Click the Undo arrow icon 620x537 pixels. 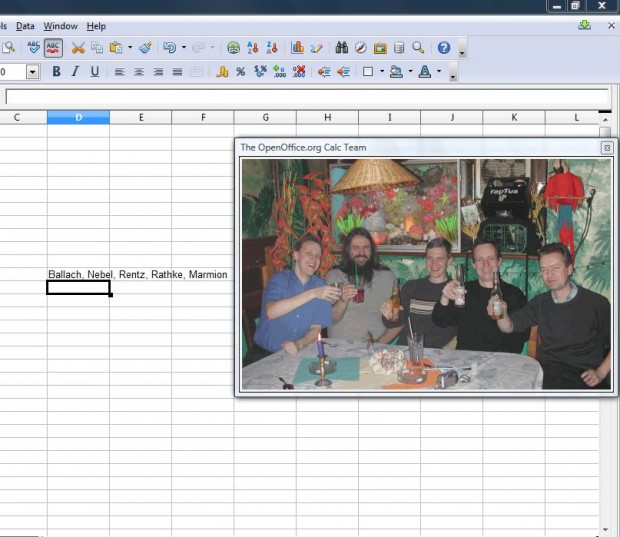[x=170, y=48]
